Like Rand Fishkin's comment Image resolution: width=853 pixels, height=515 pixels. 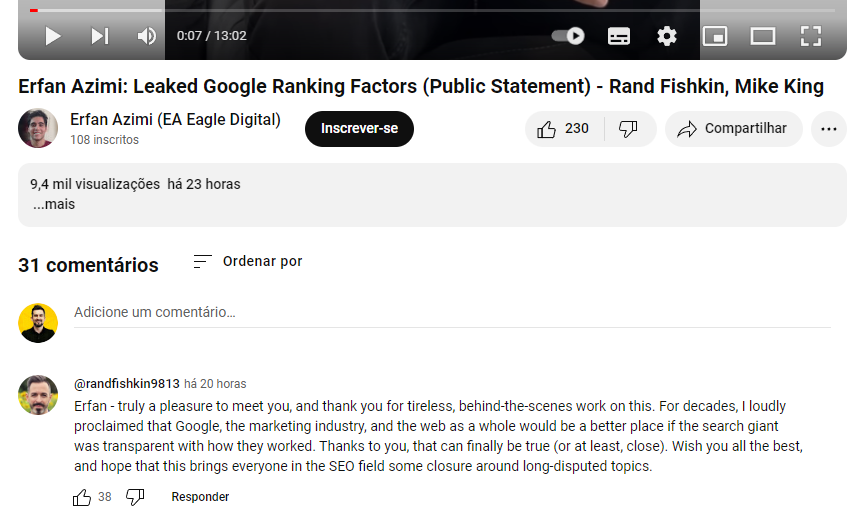tap(82, 497)
